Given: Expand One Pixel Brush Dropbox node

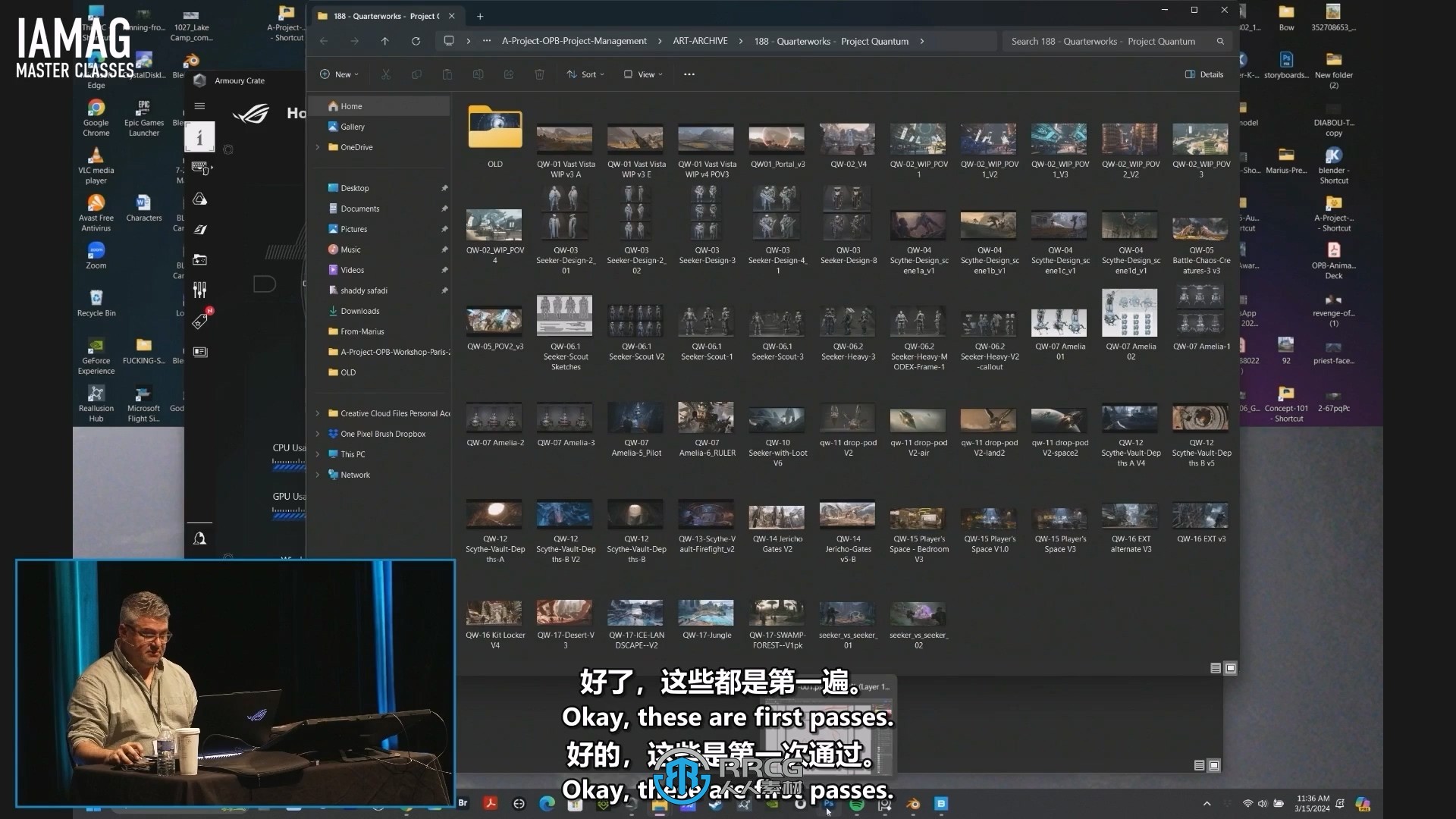Looking at the screenshot, I should coord(318,434).
